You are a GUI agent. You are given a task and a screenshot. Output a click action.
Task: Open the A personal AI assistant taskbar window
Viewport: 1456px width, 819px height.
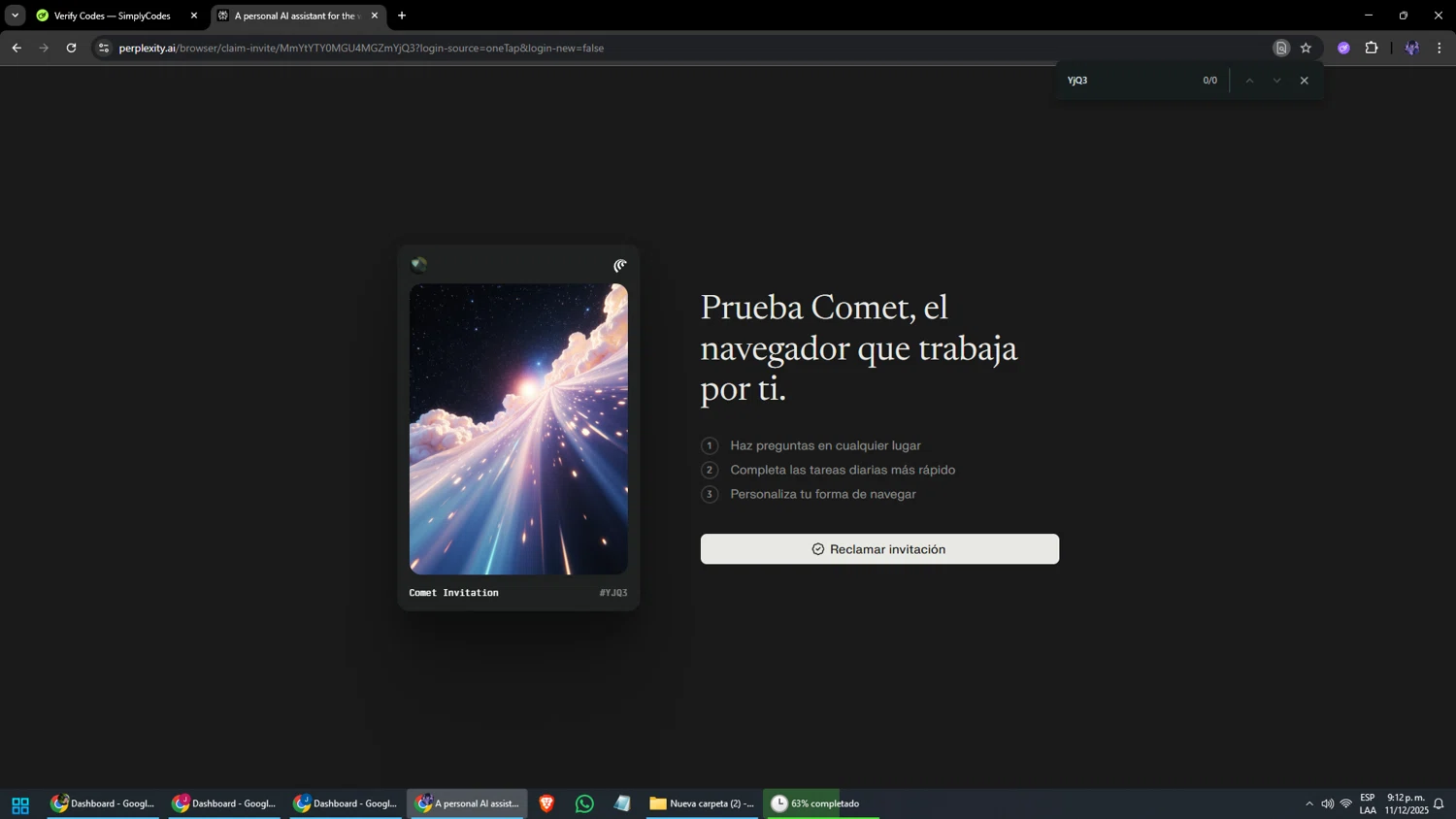tap(468, 803)
